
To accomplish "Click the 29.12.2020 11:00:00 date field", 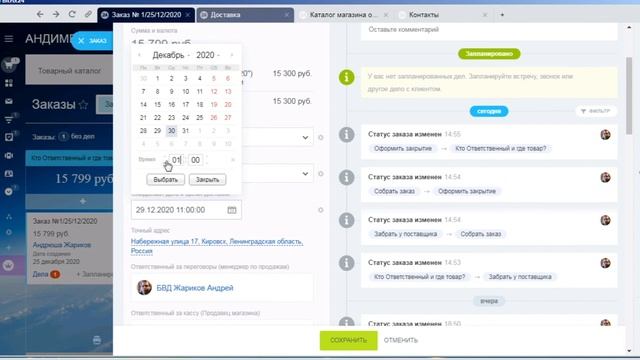I will [186, 210].
